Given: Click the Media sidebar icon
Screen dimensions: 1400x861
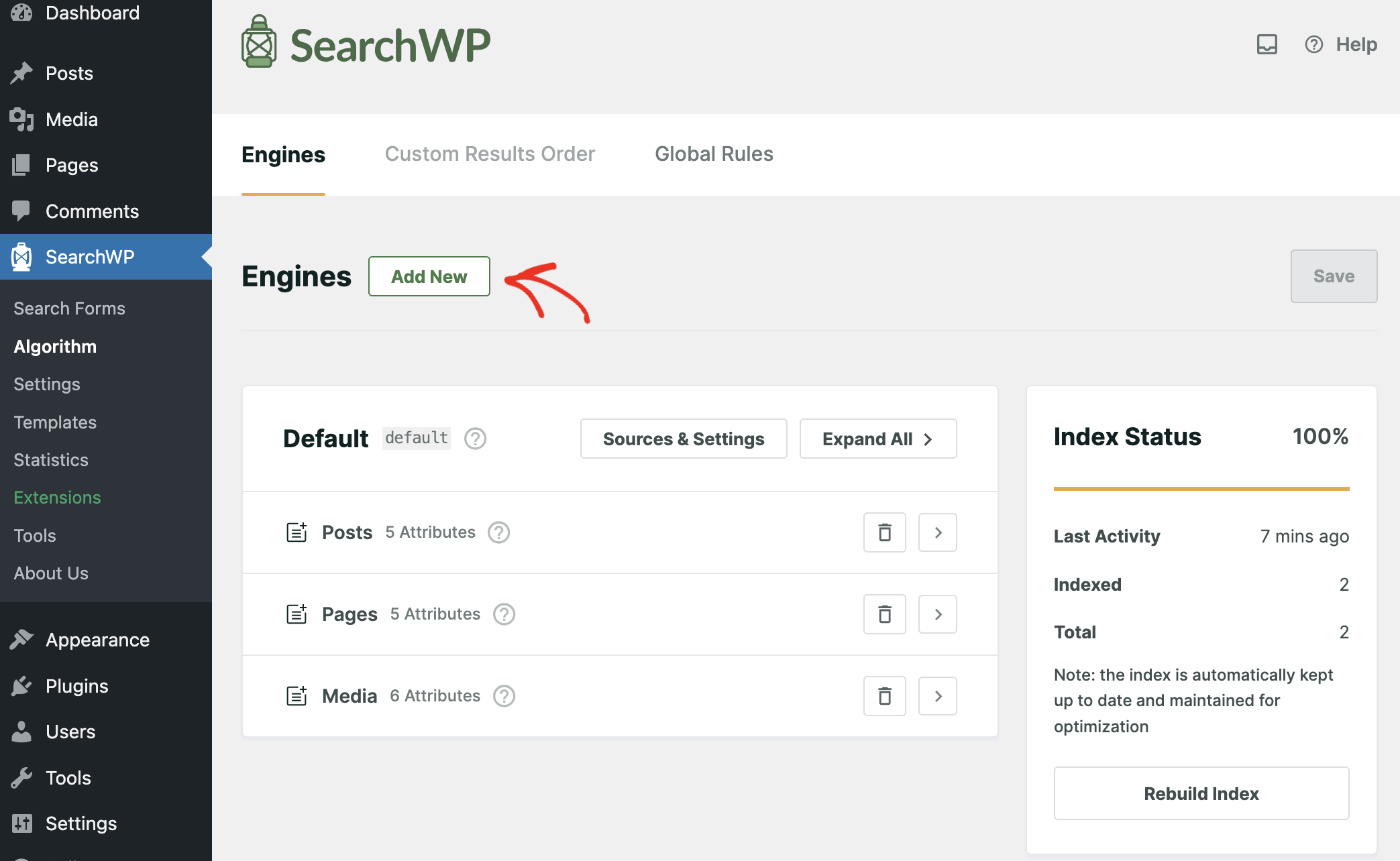Looking at the screenshot, I should [21, 119].
